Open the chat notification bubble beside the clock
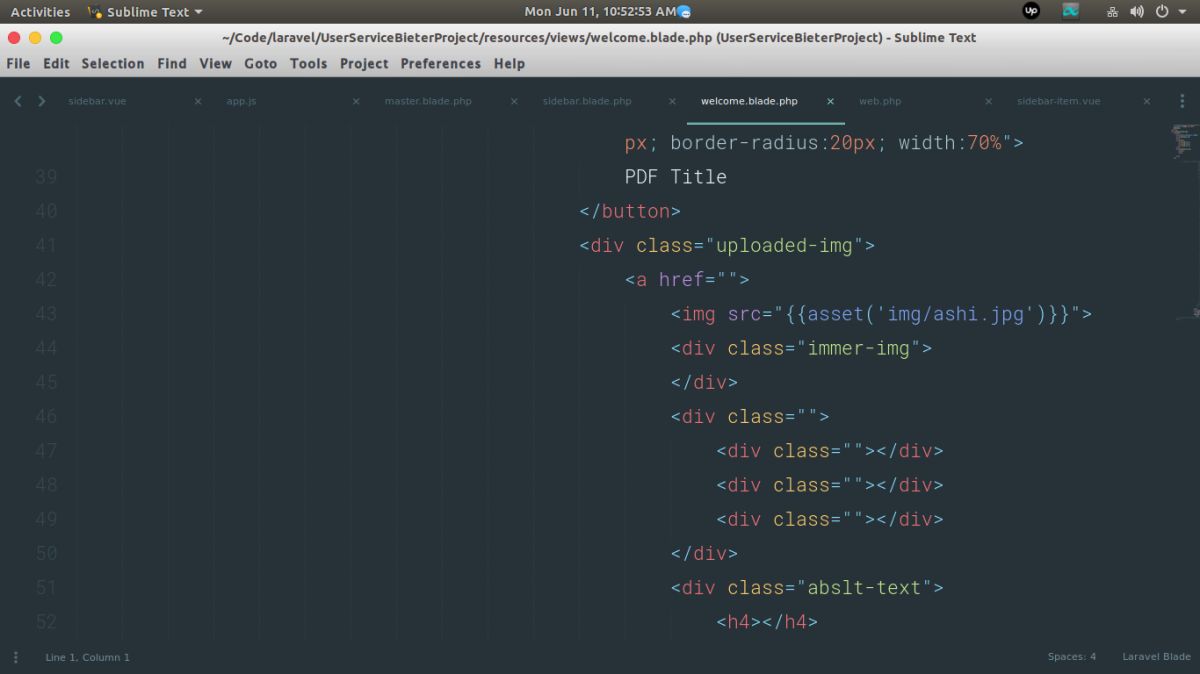1200x674 pixels. point(684,12)
